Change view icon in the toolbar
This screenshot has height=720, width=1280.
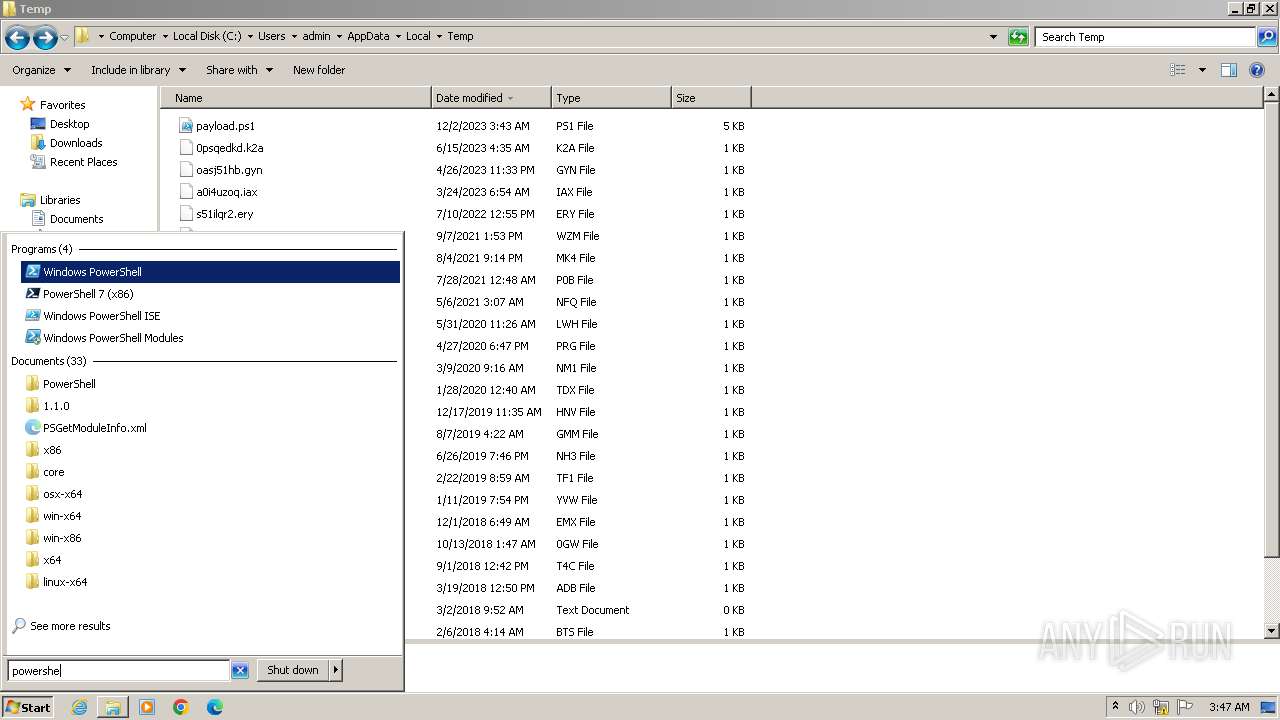coord(1178,70)
